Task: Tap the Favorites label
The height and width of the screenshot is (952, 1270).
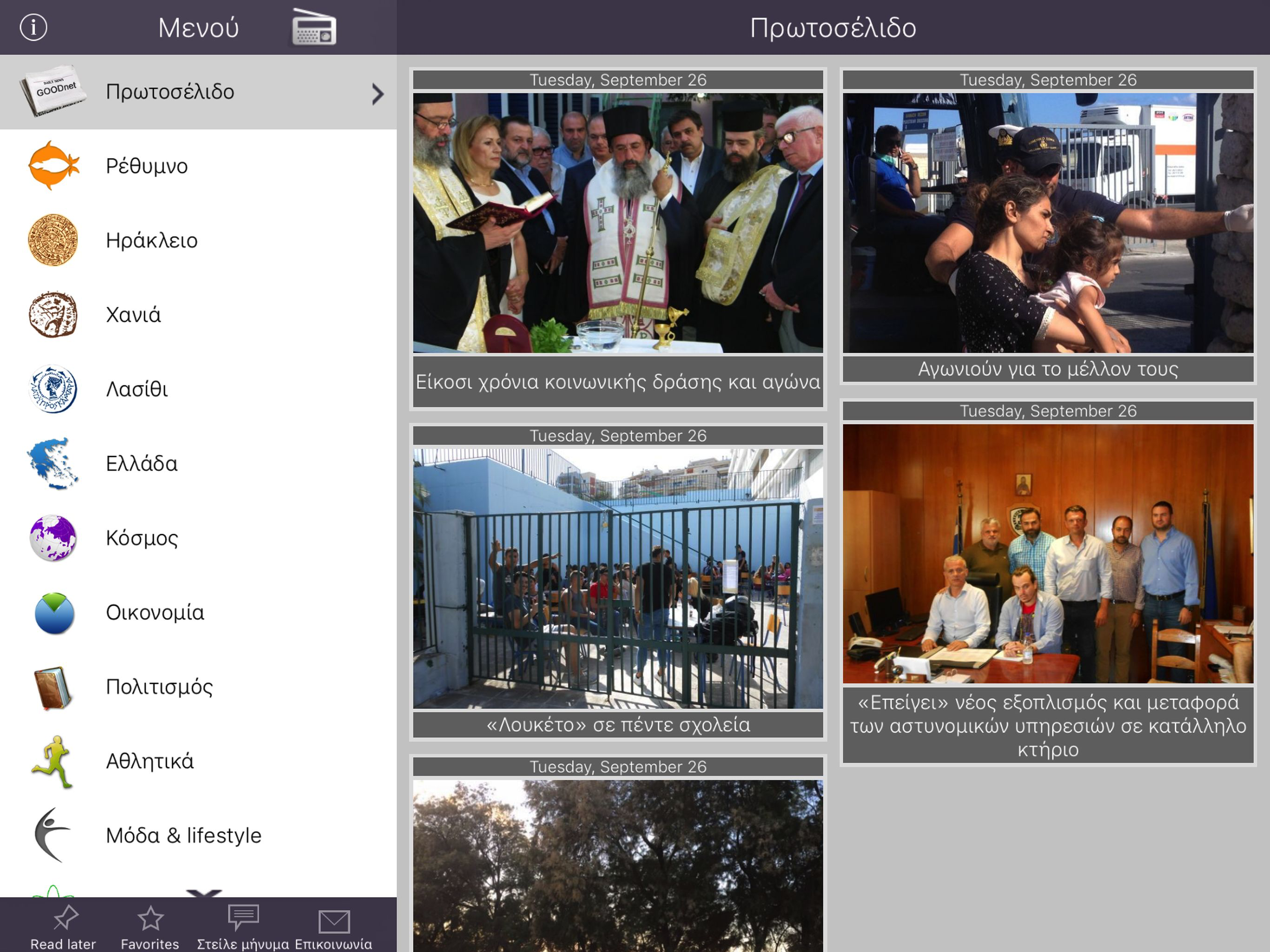Action: [150, 944]
